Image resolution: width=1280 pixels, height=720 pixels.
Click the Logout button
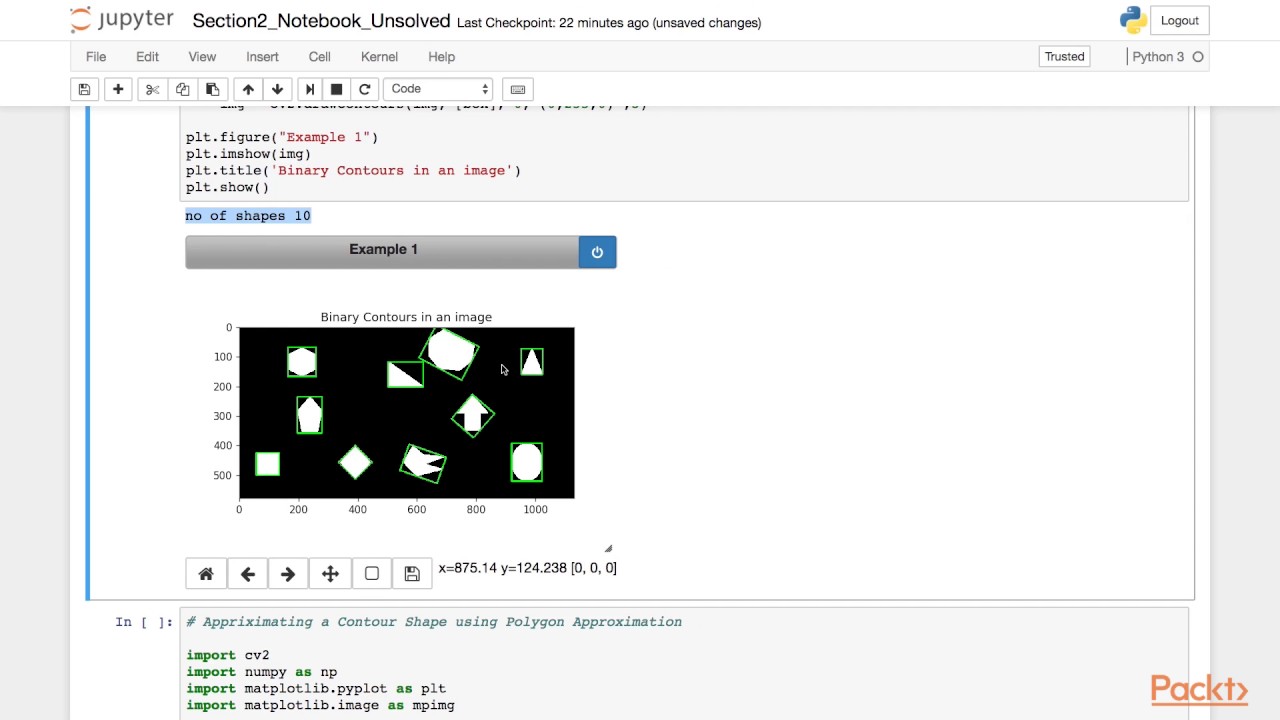click(1179, 21)
